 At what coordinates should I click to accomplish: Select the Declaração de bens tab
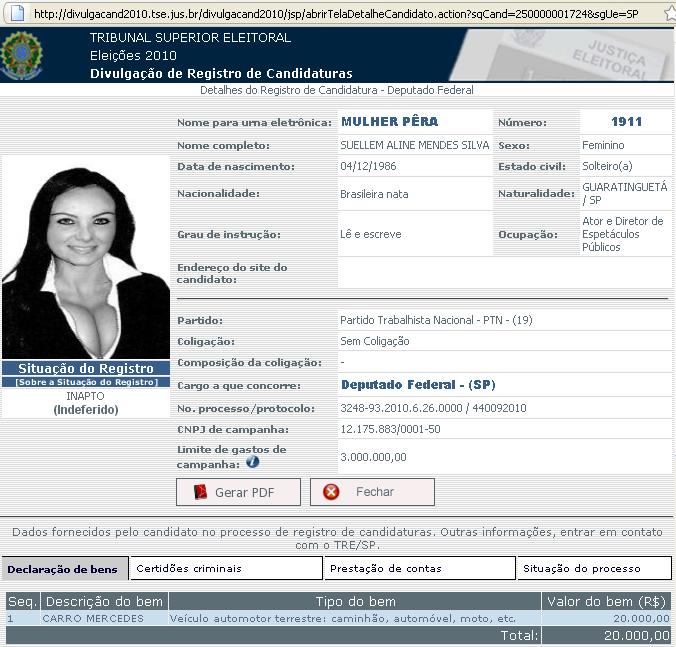(65, 569)
